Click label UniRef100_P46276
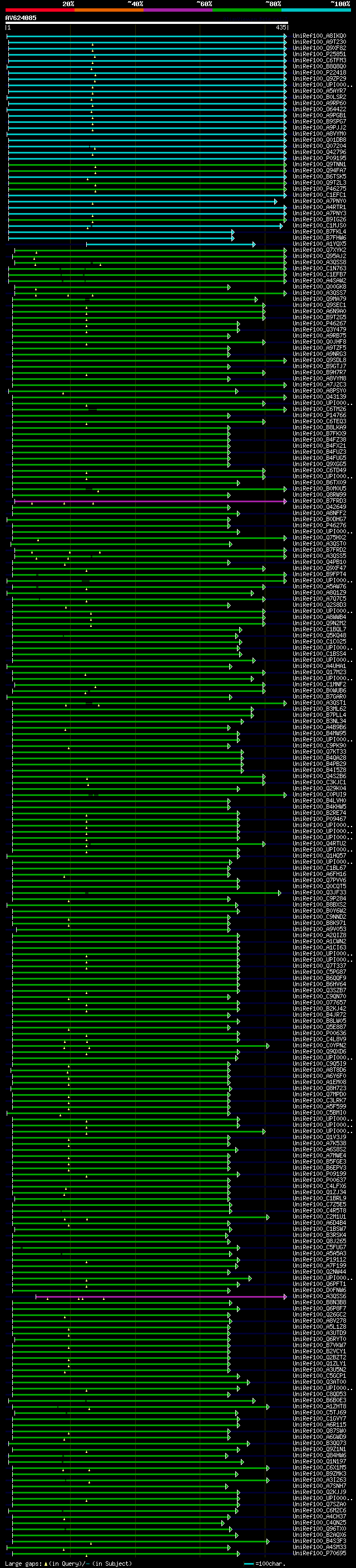356x1568 pixels. pyautogui.click(x=319, y=526)
